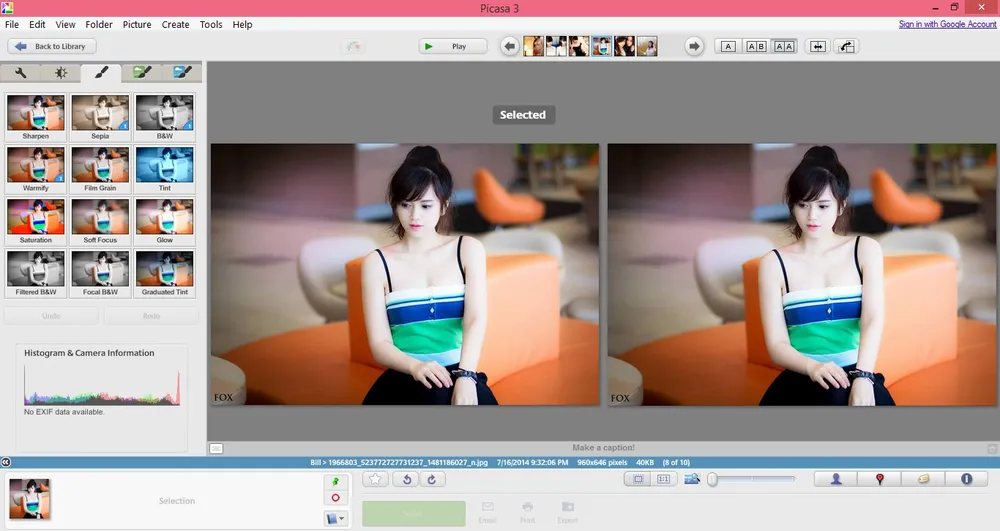1000x531 pixels.
Task: Apply the Focal B&W effect
Action: click(x=100, y=273)
